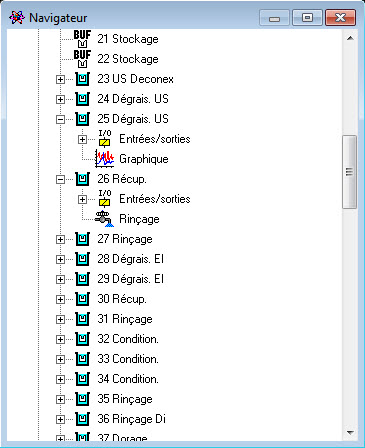Select the 22 Stockage tree row
Image resolution: width=365 pixels, height=448 pixels.
click(x=128, y=59)
